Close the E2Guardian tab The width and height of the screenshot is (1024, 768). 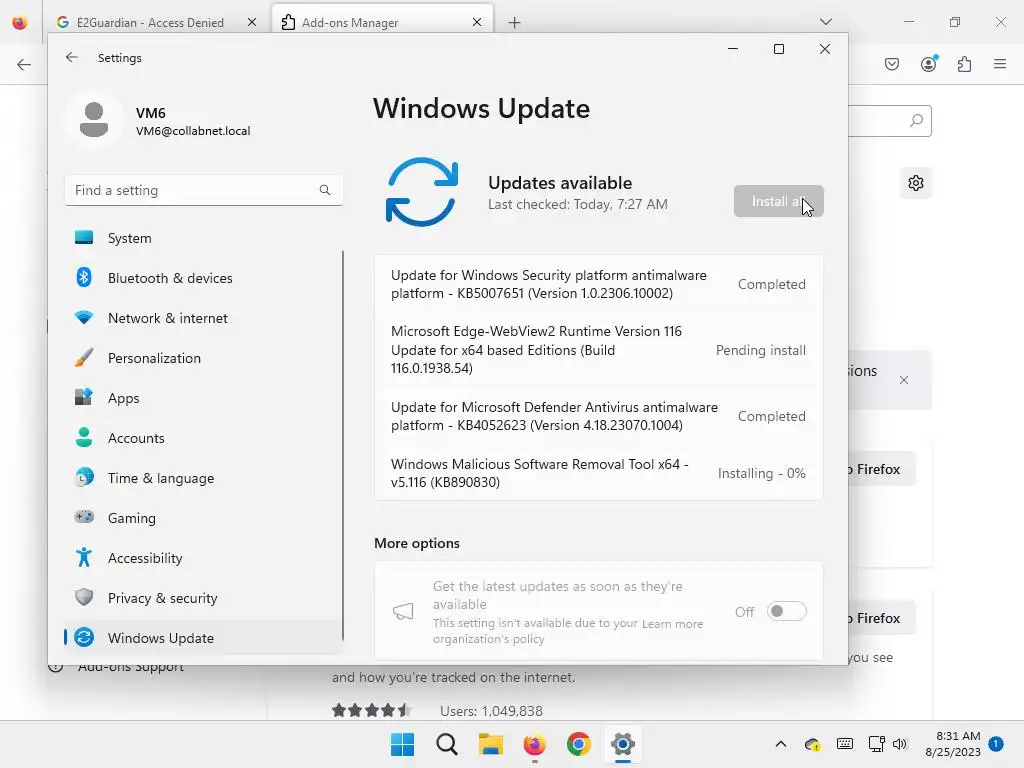pyautogui.click(x=252, y=22)
